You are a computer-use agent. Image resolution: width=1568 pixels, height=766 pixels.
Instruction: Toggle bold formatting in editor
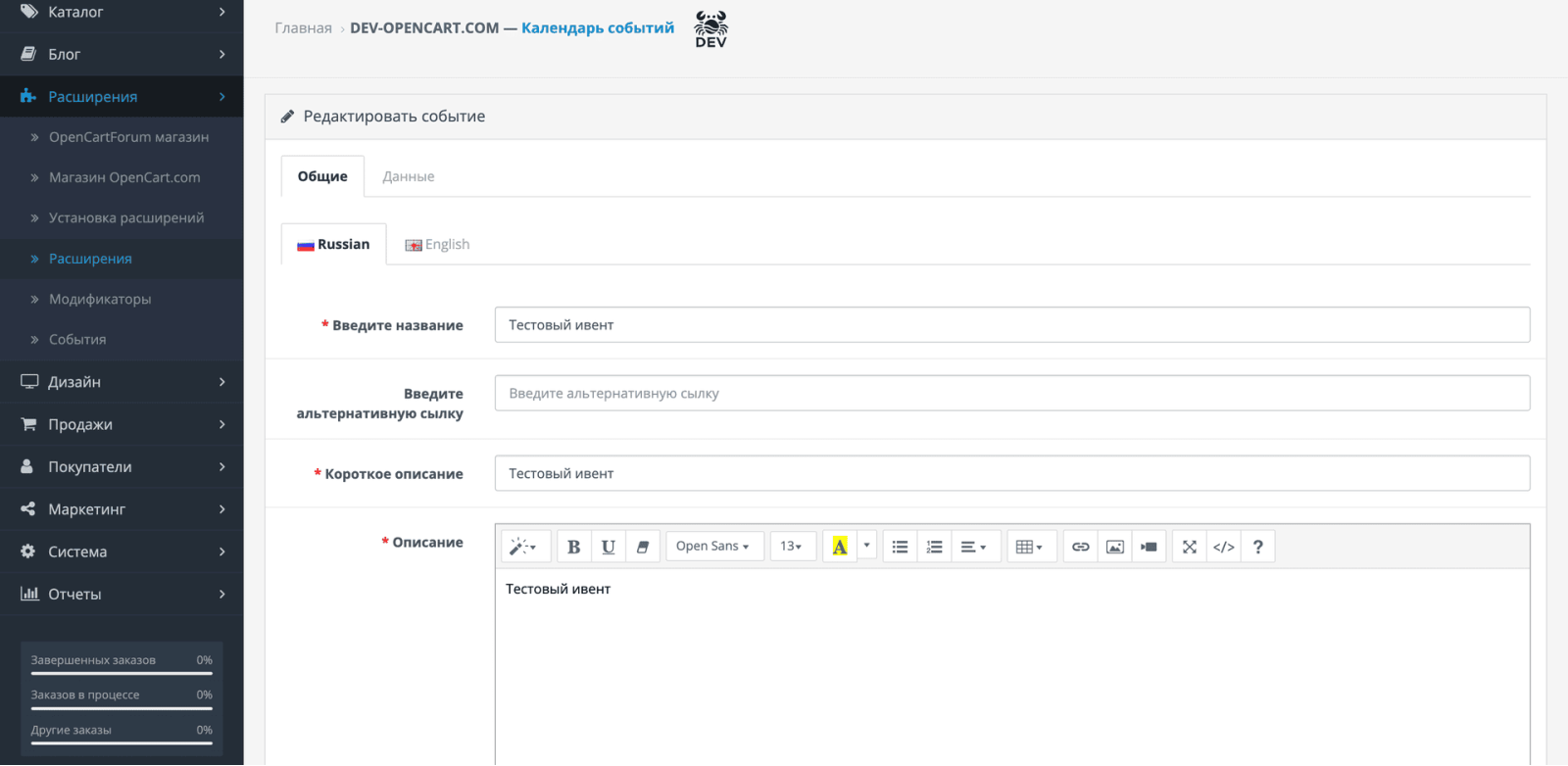coord(574,547)
